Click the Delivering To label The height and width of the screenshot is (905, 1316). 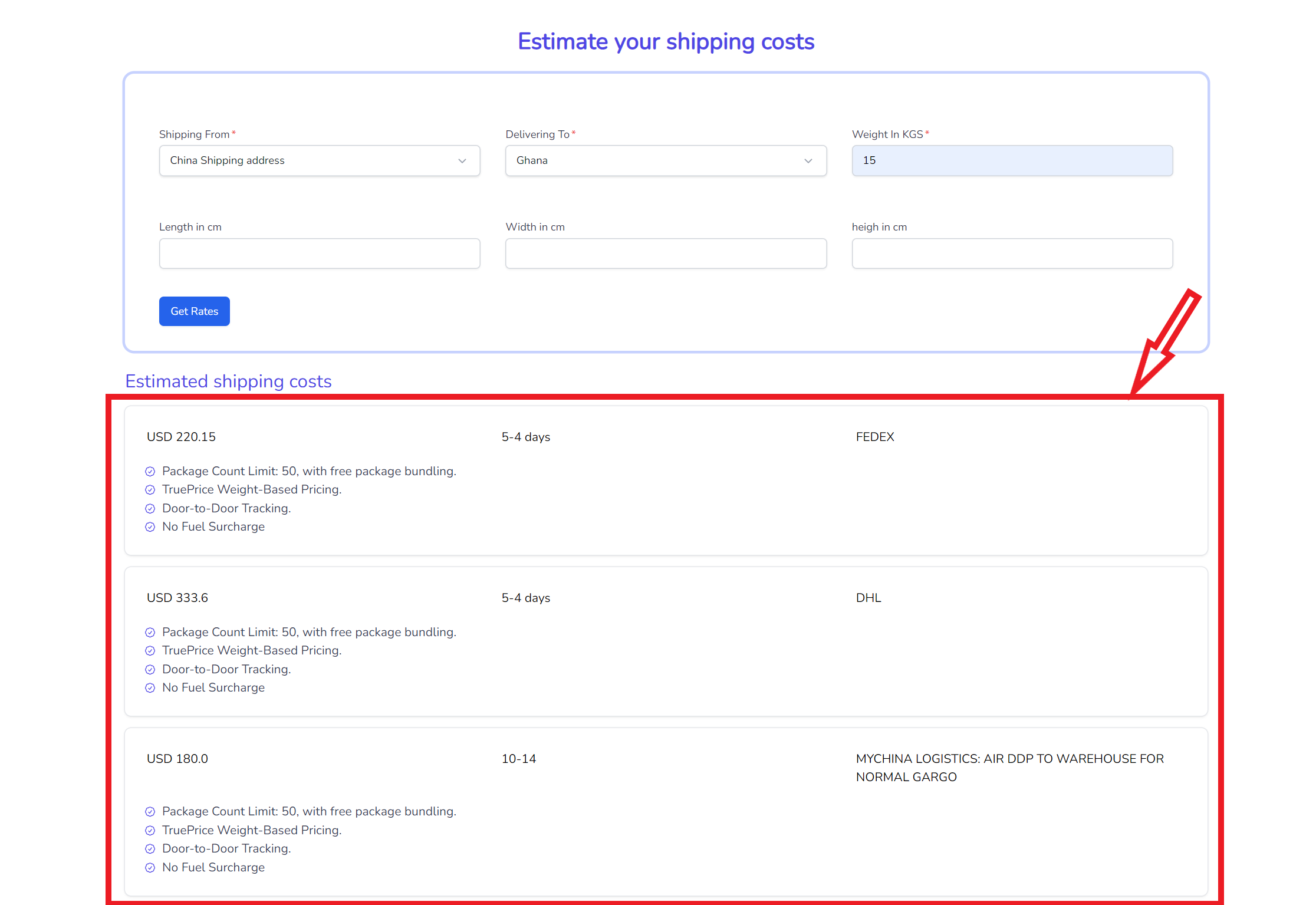click(537, 134)
